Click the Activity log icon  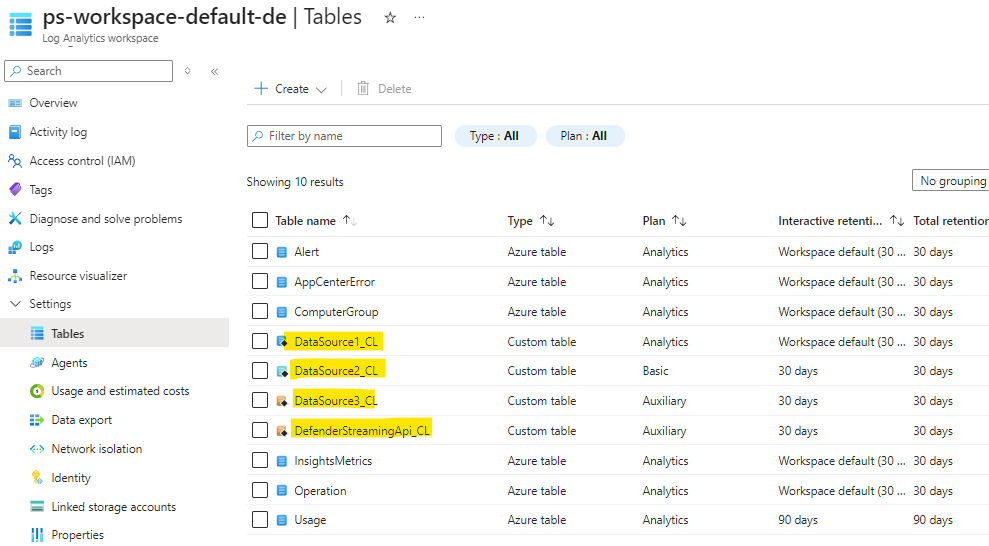[x=15, y=132]
